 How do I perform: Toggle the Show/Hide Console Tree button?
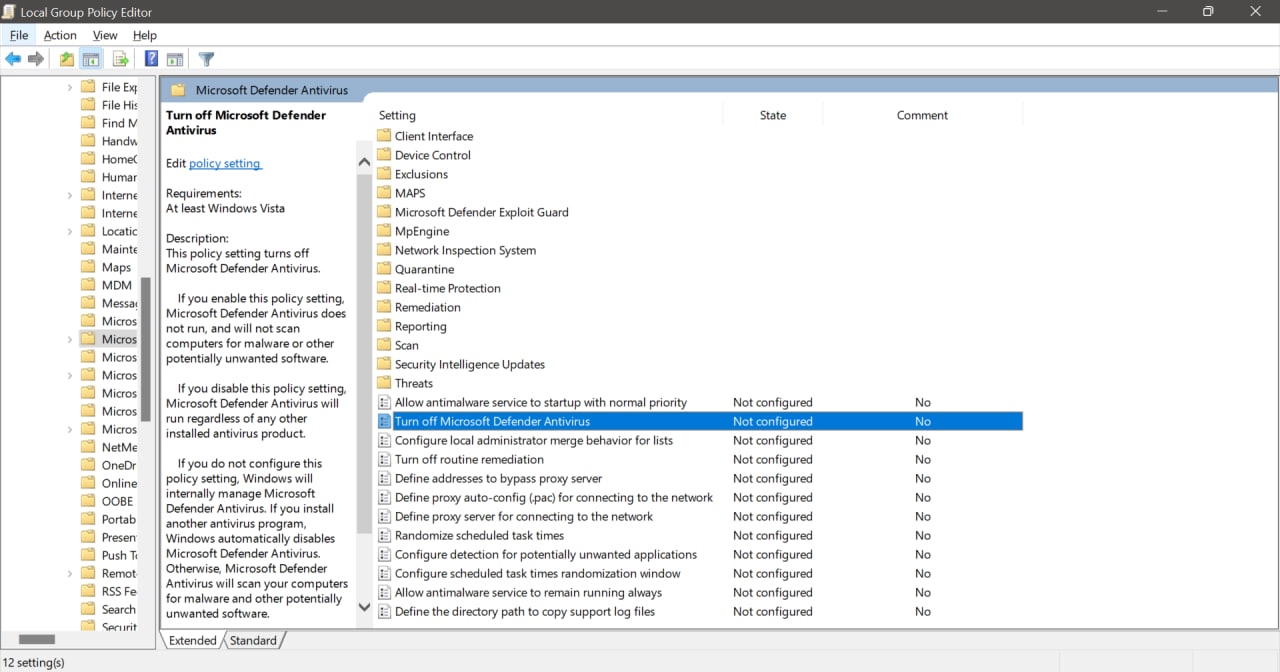91,59
